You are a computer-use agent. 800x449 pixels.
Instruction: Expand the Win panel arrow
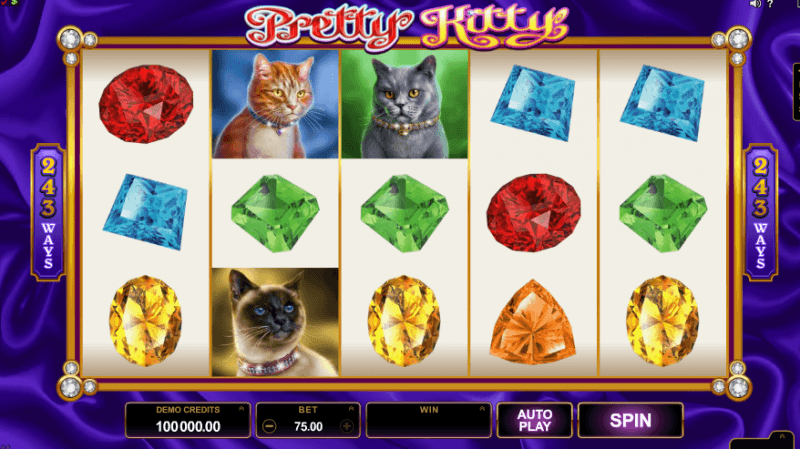[482, 409]
